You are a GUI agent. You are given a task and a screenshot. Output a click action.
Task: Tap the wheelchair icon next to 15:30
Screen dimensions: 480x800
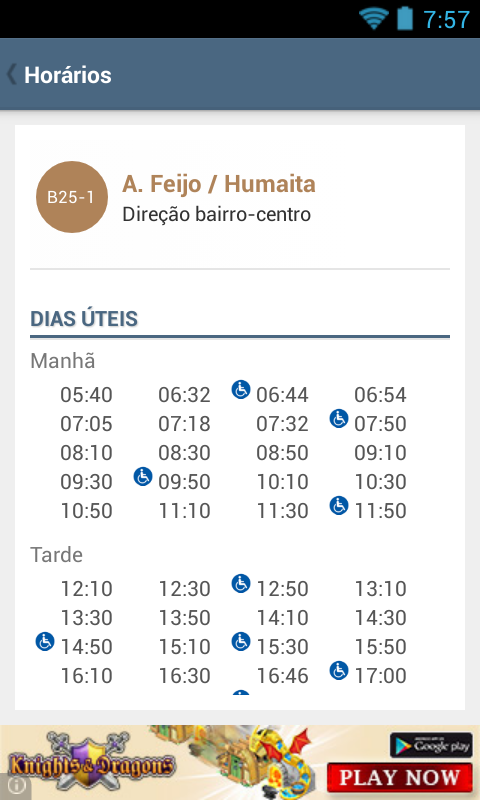[241, 641]
